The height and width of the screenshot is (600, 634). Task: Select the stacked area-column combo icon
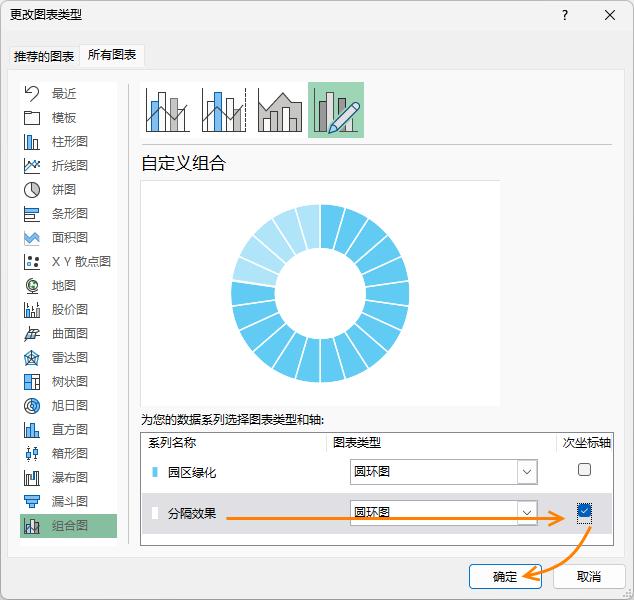coord(279,110)
